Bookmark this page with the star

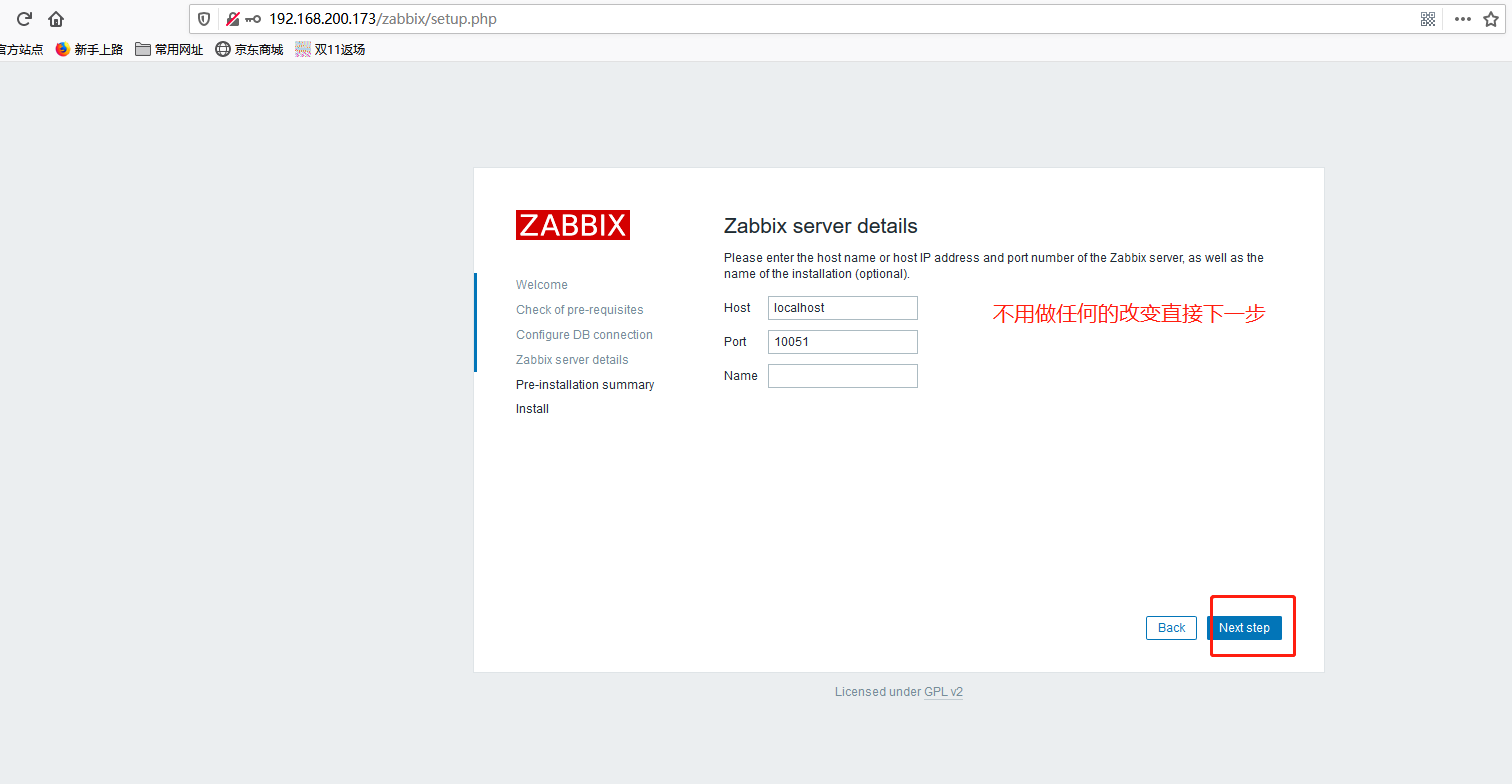click(x=1491, y=19)
